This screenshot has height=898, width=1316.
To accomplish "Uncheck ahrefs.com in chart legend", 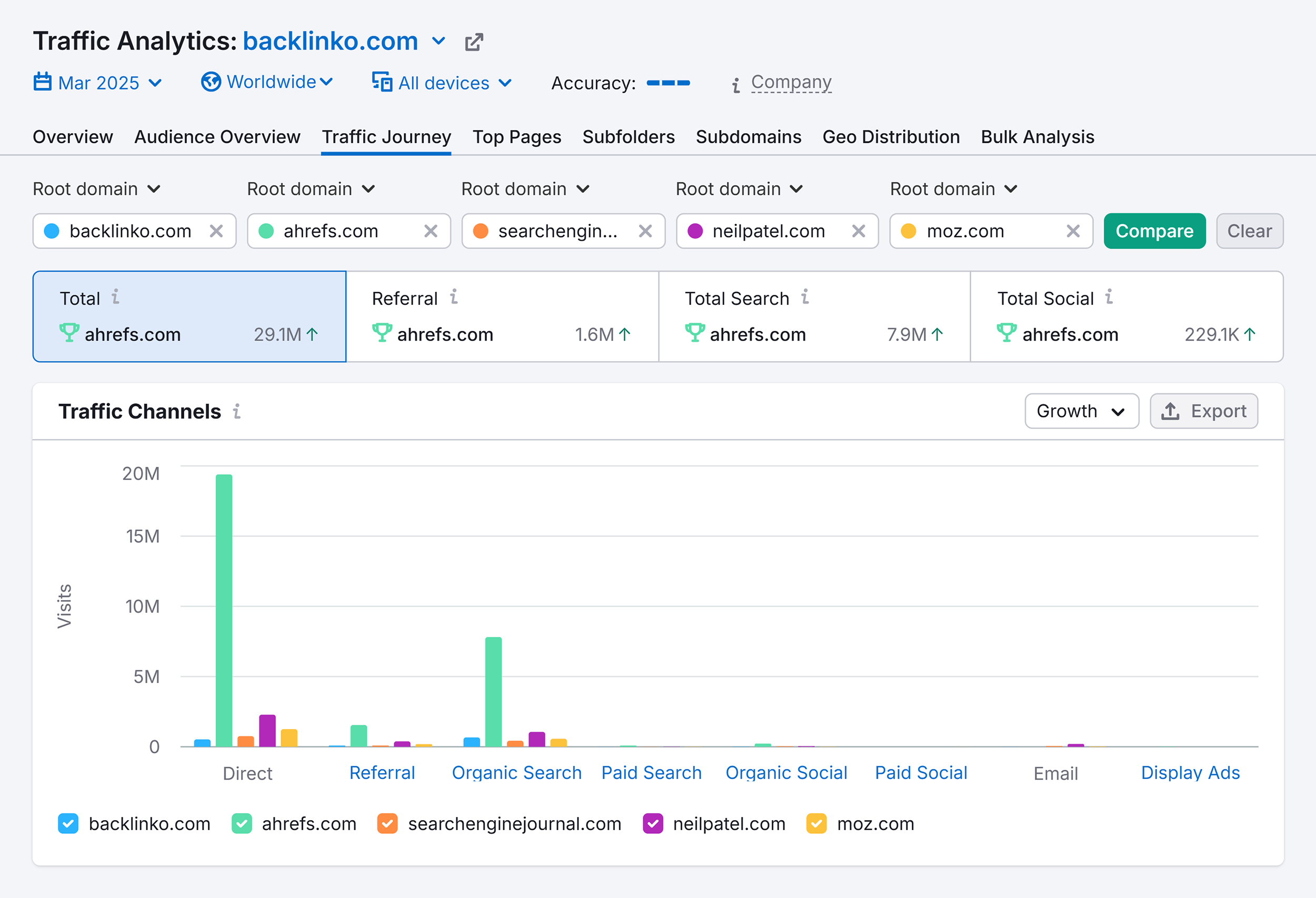I will (242, 824).
